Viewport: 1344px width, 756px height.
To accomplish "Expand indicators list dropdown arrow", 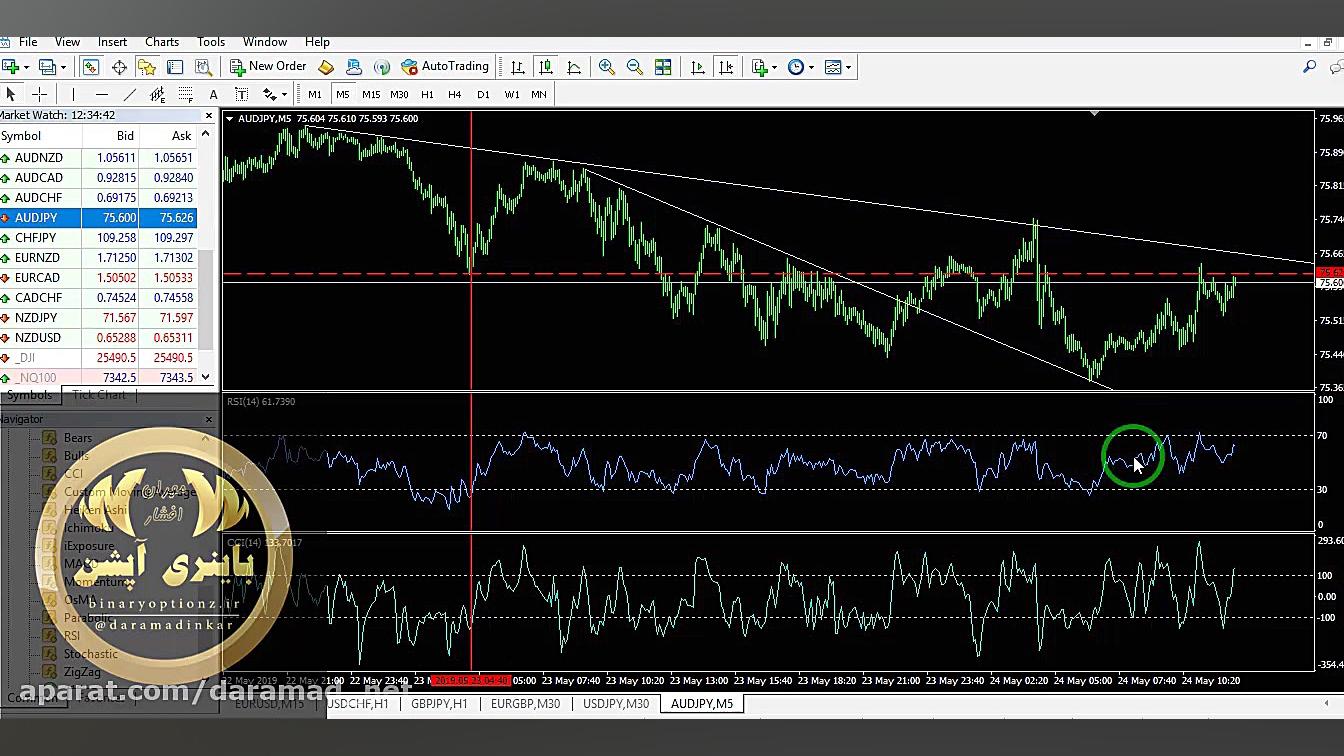I will [774, 67].
